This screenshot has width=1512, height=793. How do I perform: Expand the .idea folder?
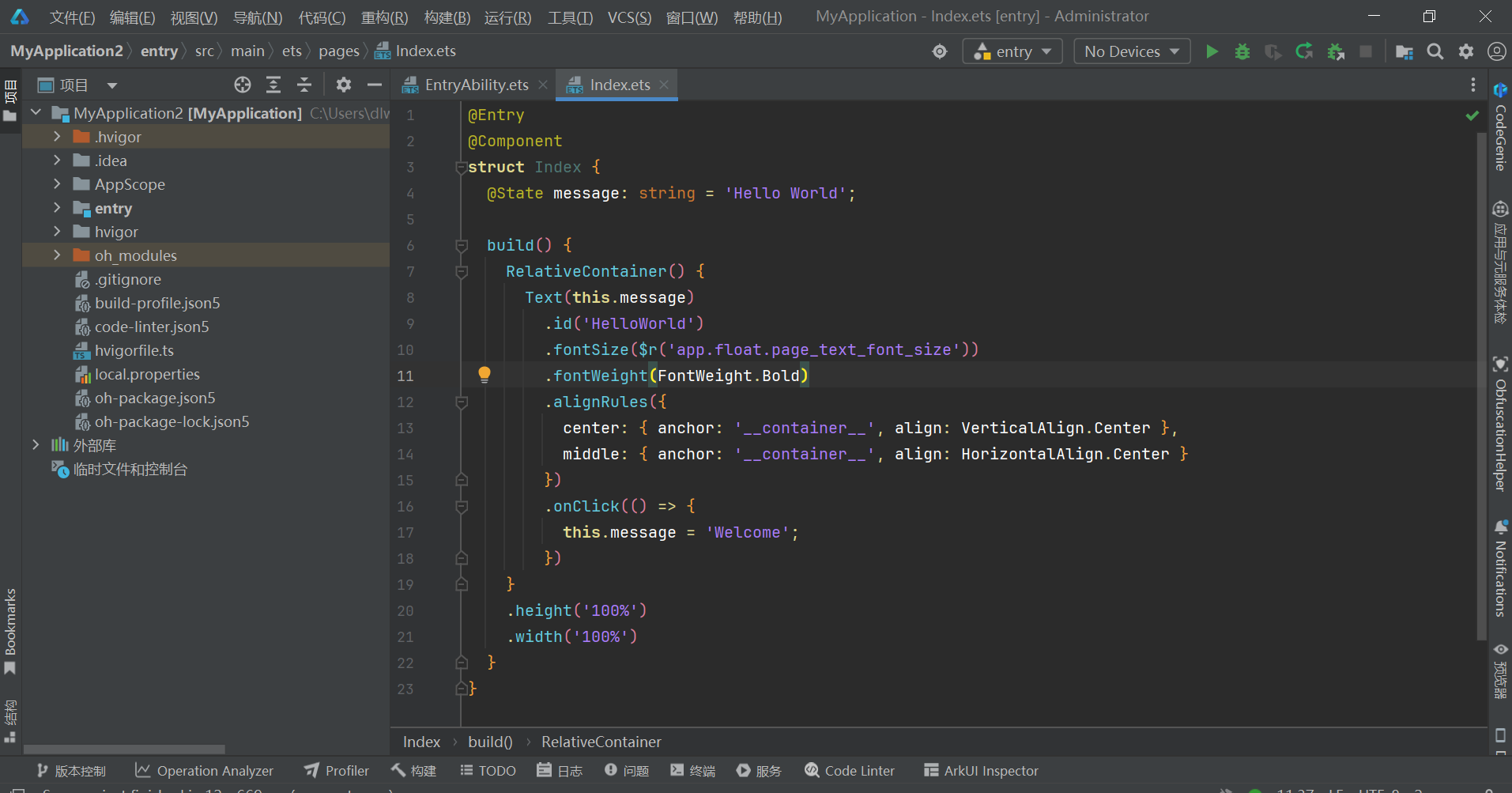coord(57,160)
